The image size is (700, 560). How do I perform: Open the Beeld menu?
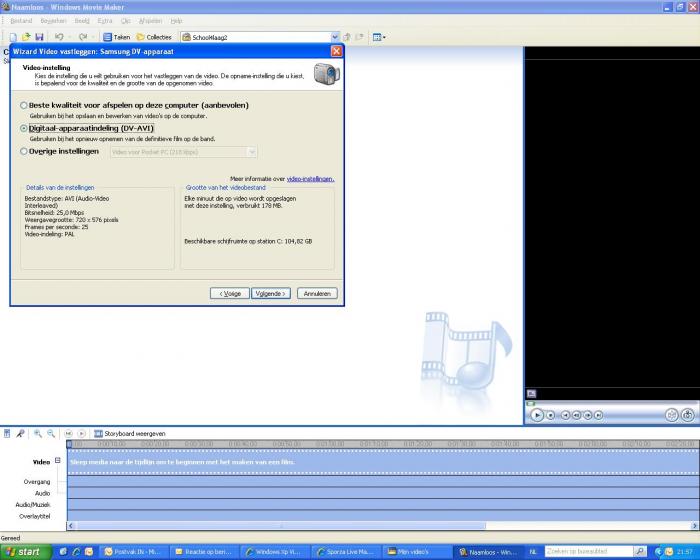pyautogui.click(x=82, y=21)
